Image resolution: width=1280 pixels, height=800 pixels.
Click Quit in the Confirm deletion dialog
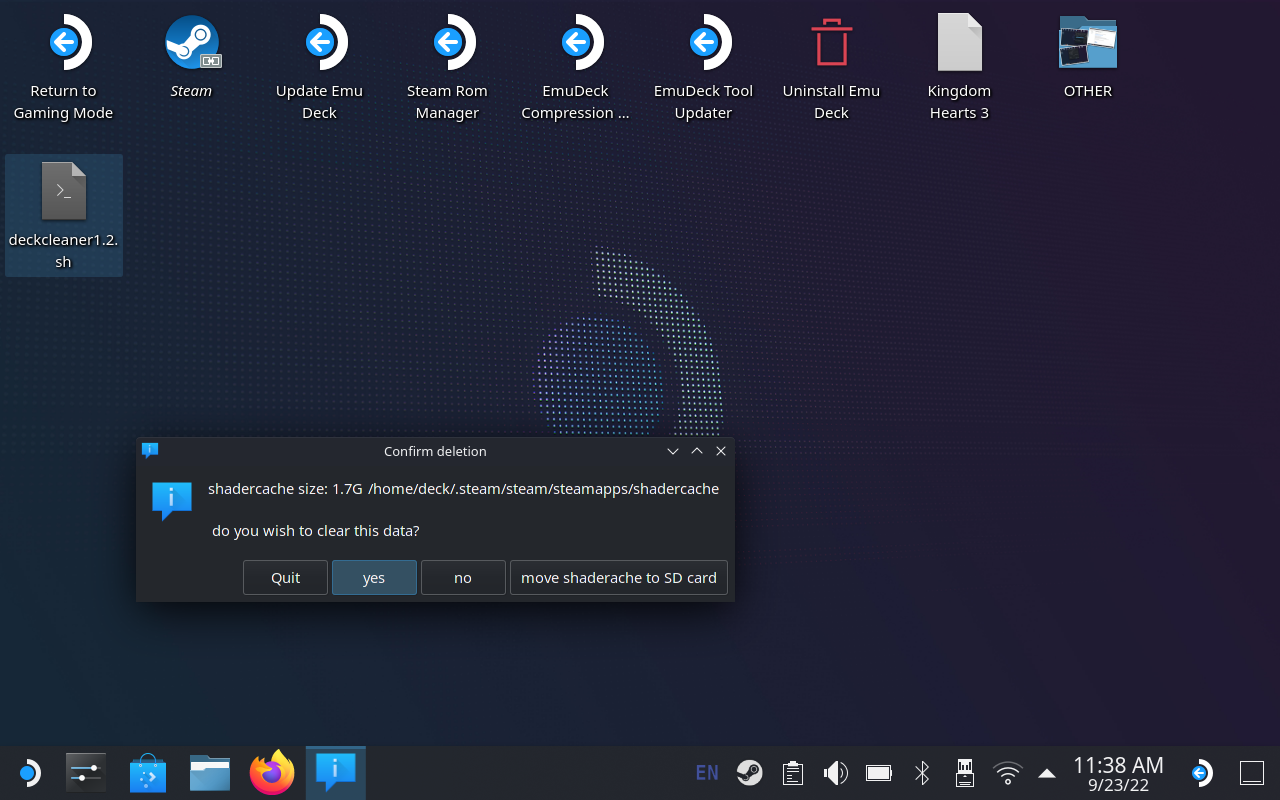coord(285,578)
